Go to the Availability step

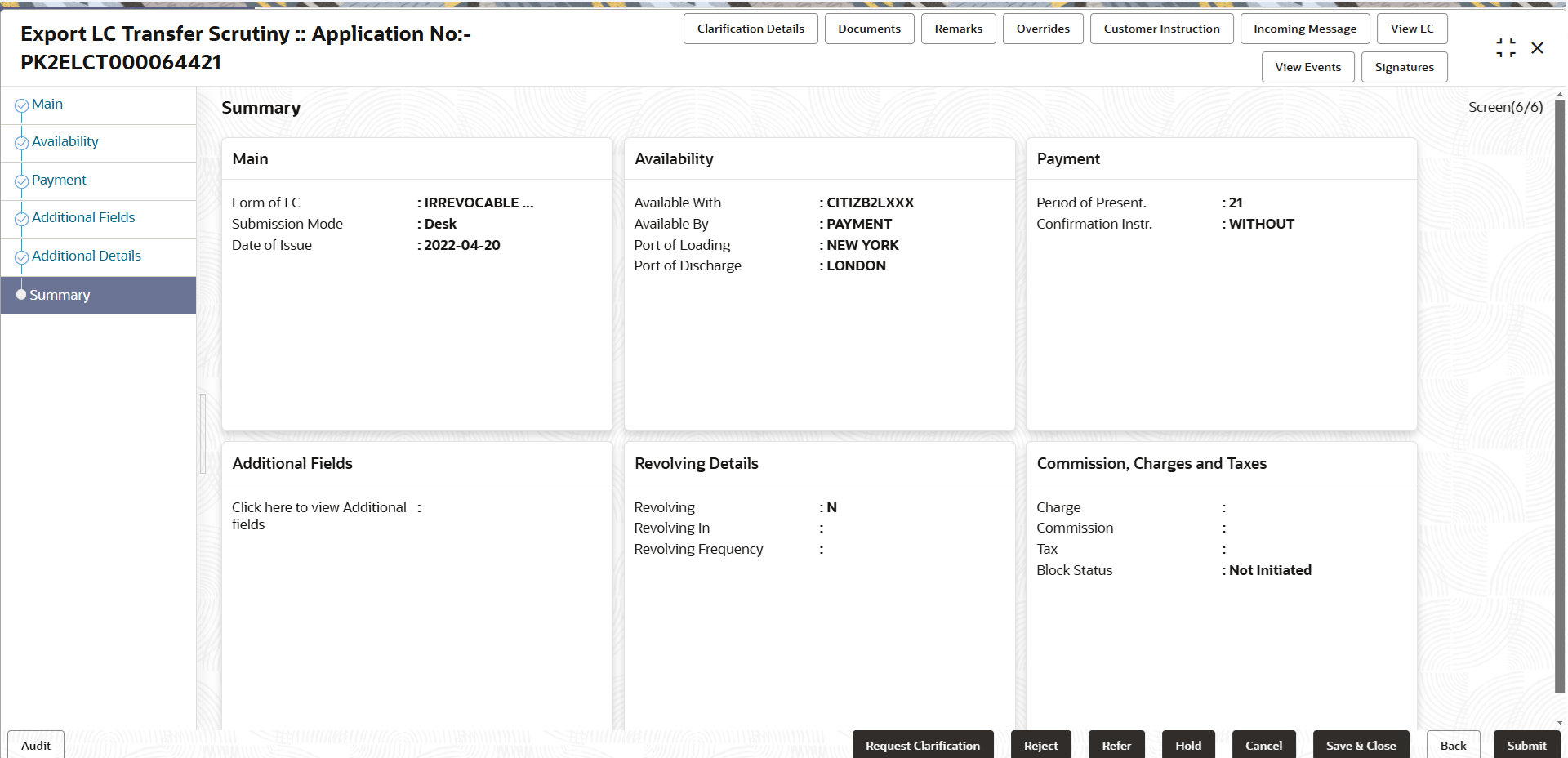coord(65,142)
